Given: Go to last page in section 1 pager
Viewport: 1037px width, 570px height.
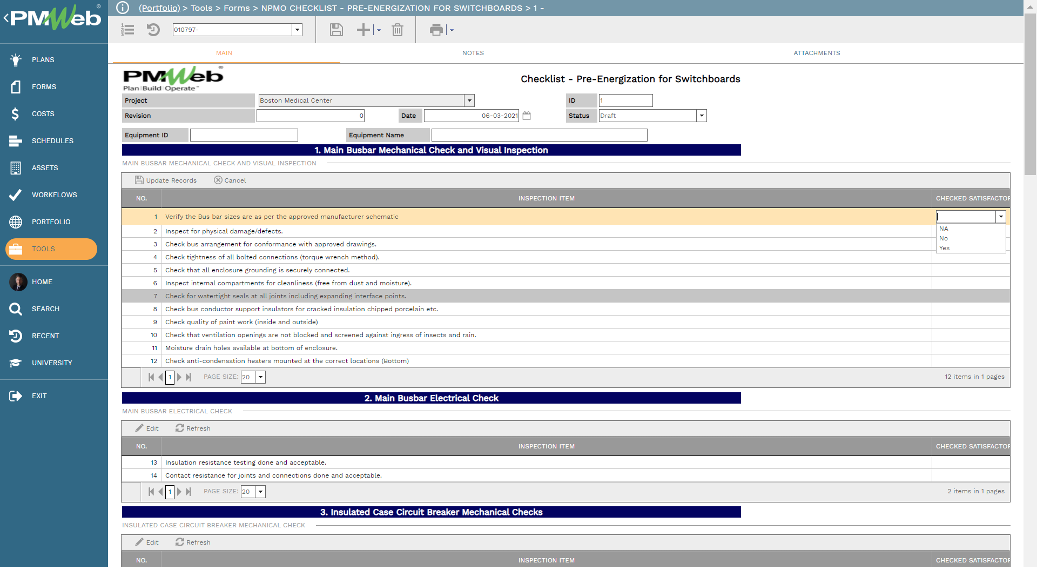Looking at the screenshot, I should (188, 377).
